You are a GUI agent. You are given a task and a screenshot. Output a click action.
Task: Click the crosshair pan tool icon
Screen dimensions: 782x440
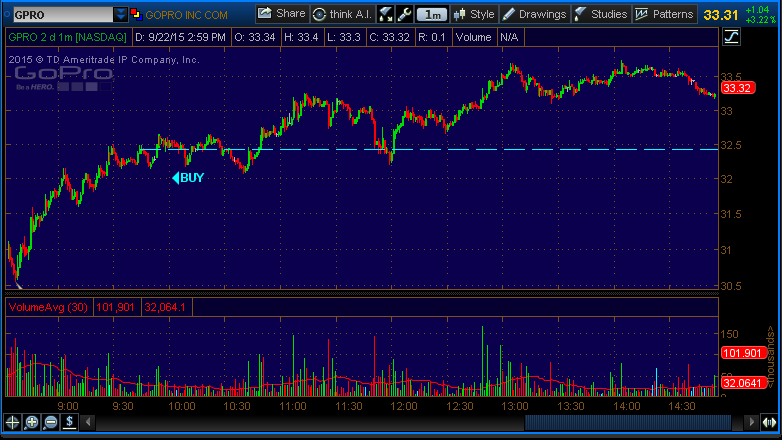13,423
